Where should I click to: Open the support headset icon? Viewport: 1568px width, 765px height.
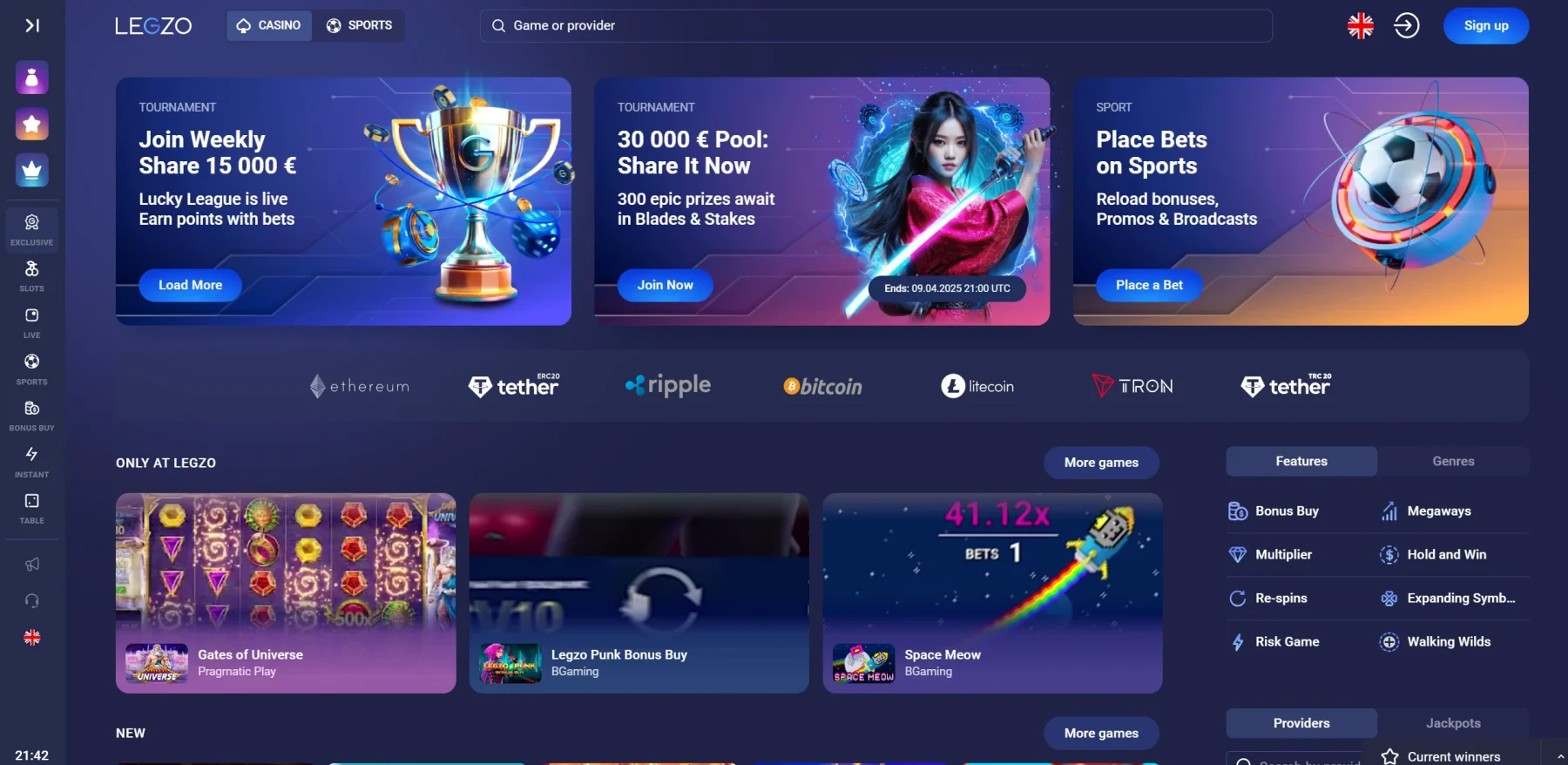[32, 601]
